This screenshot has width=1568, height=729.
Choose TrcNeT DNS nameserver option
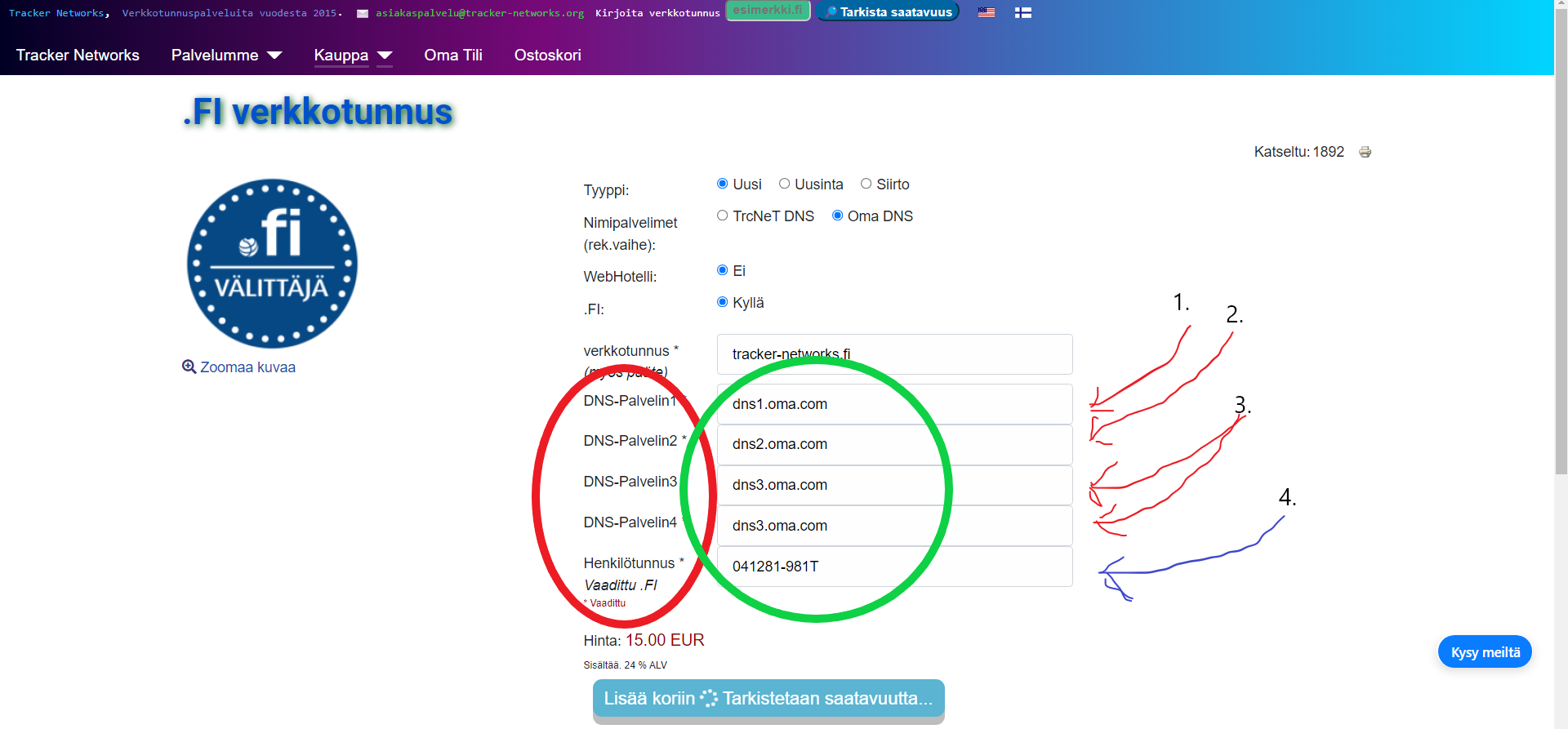tap(722, 216)
